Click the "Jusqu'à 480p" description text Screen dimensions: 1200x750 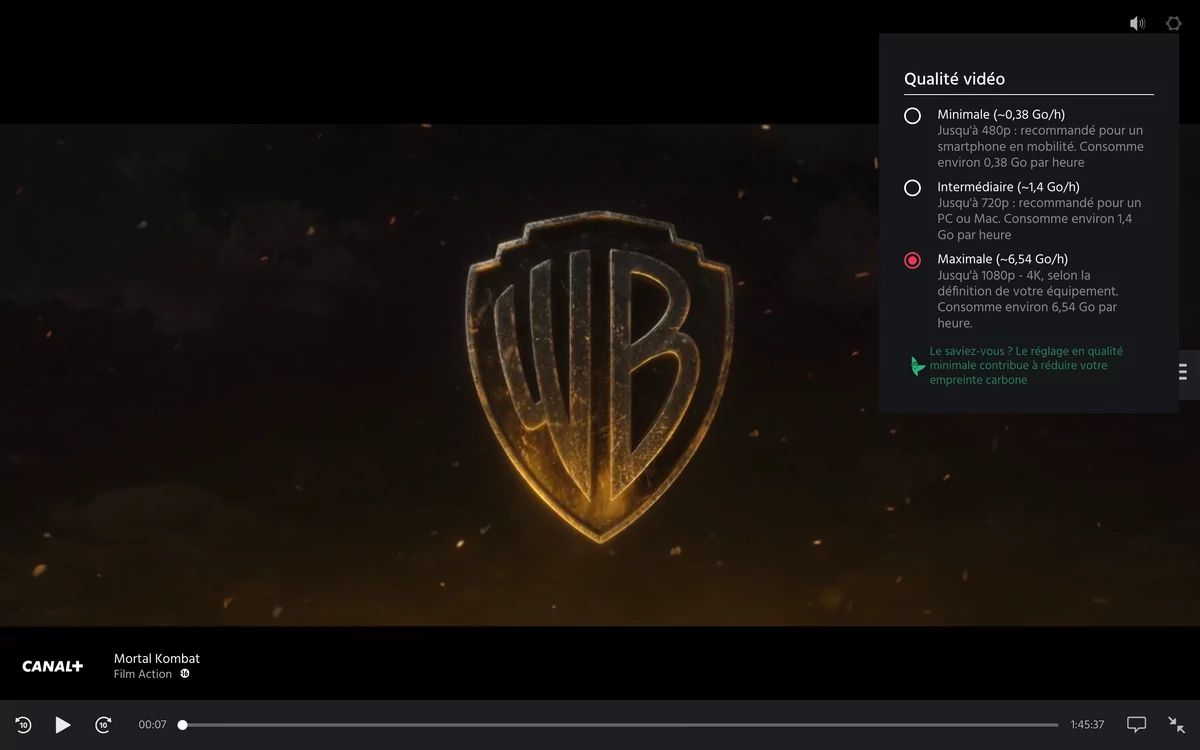1040,146
